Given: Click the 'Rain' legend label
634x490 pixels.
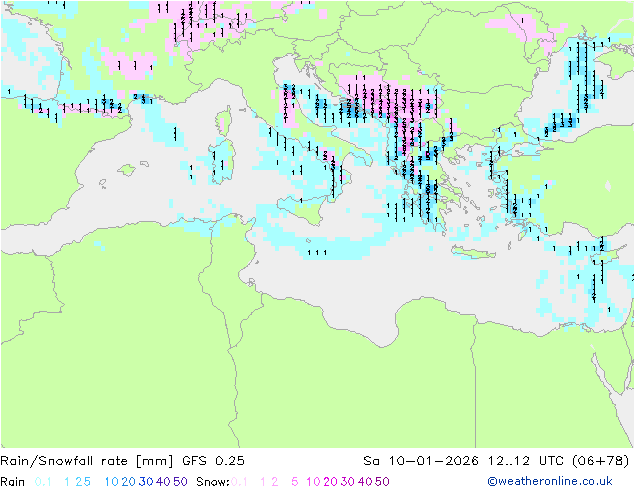Looking at the screenshot, I should pos(13,482).
